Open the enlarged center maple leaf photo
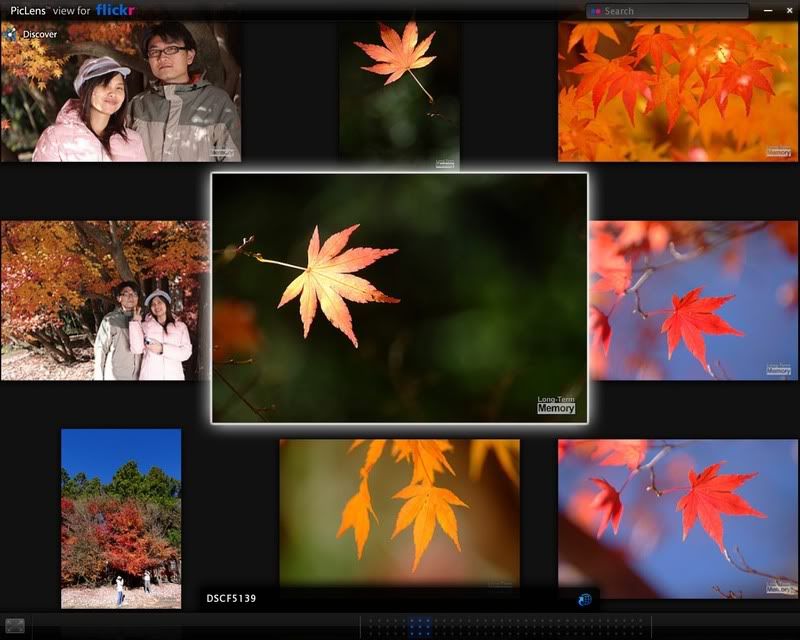Image resolution: width=800 pixels, height=640 pixels. [x=399, y=298]
